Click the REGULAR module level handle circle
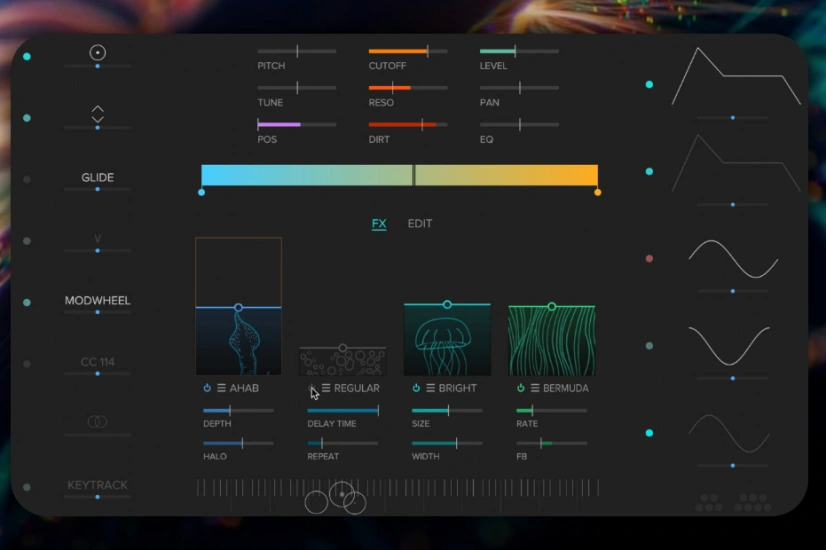This screenshot has height=550, width=826. tap(342, 348)
